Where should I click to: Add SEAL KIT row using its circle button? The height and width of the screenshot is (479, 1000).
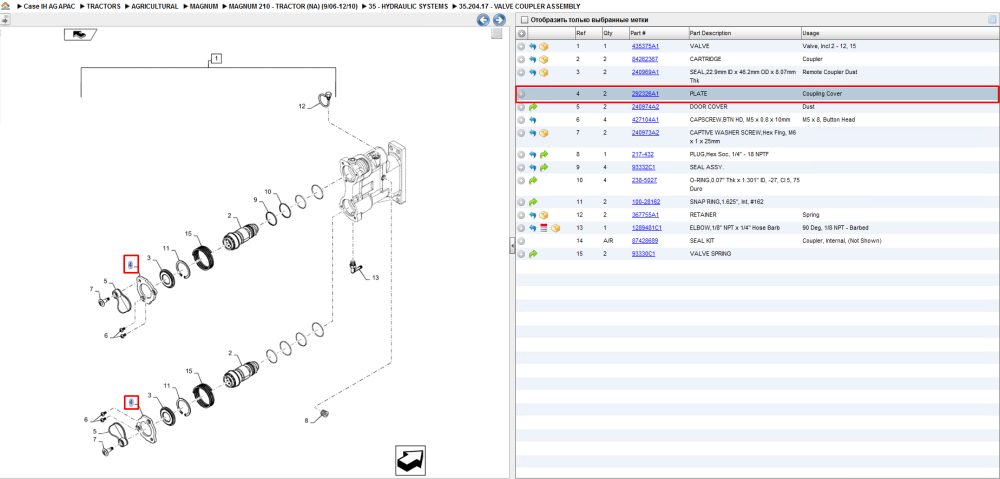click(x=521, y=241)
